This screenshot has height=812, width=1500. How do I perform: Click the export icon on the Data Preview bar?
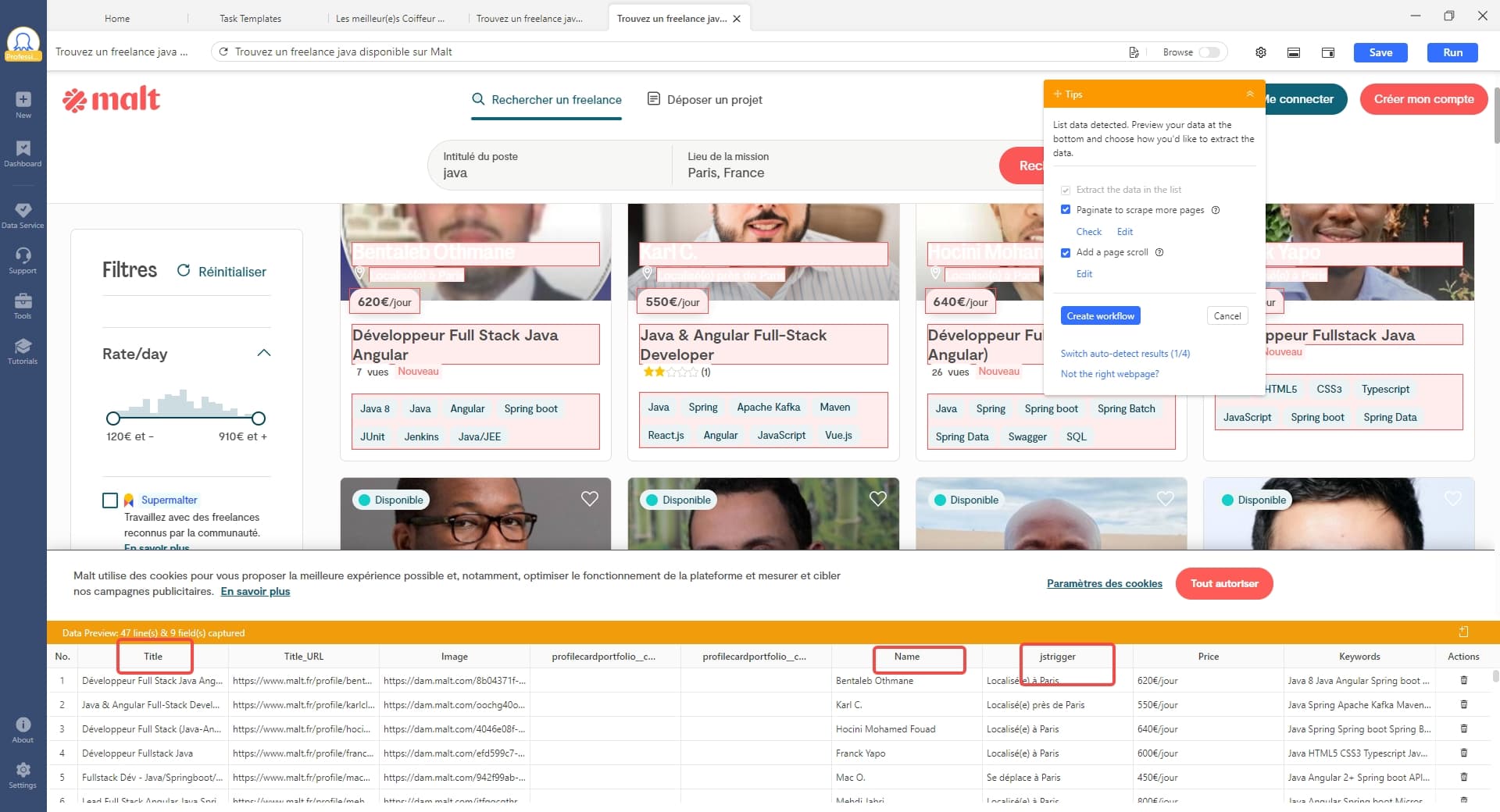pyautogui.click(x=1464, y=632)
